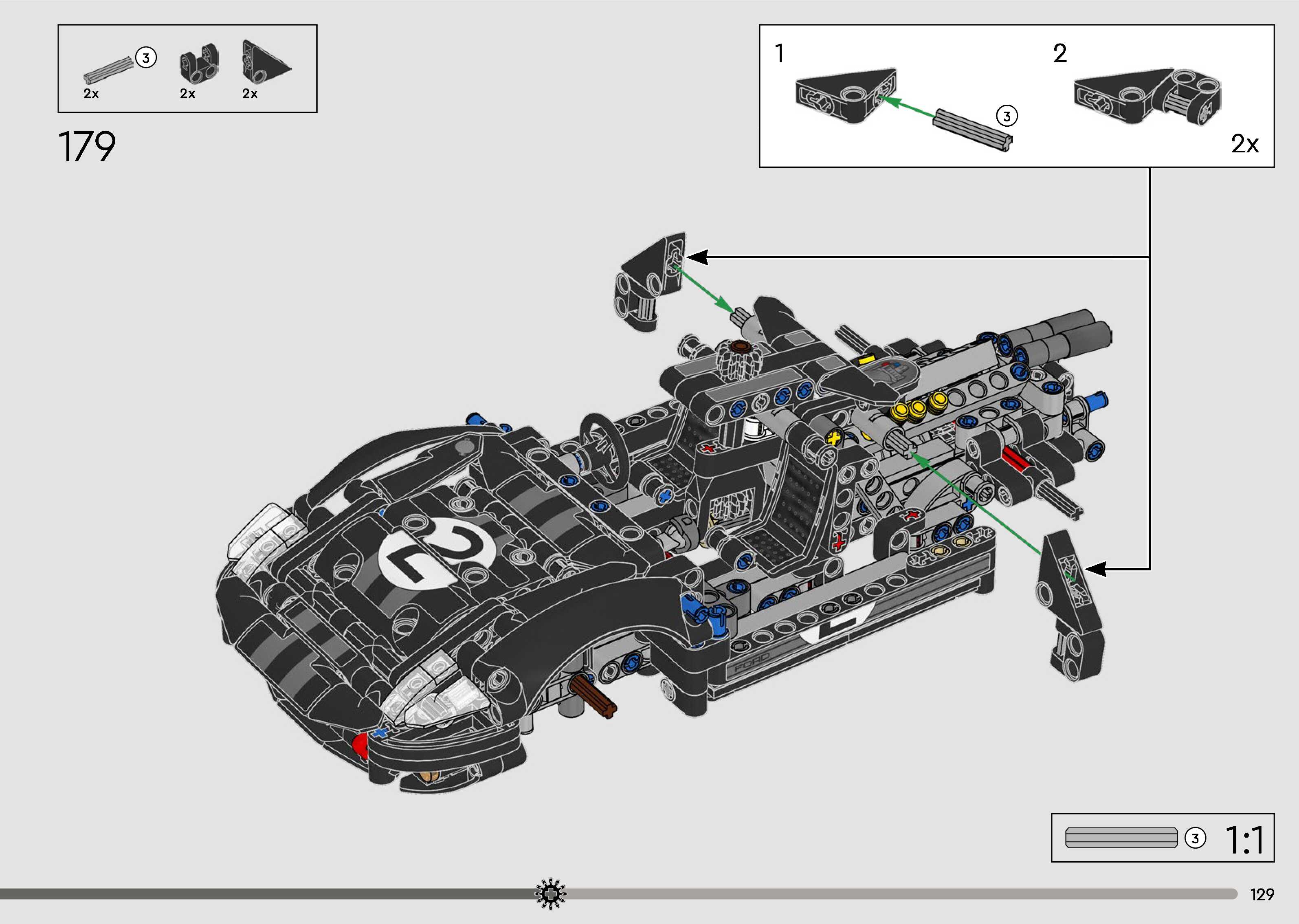Click the triangular panel in parts list

(x=263, y=63)
